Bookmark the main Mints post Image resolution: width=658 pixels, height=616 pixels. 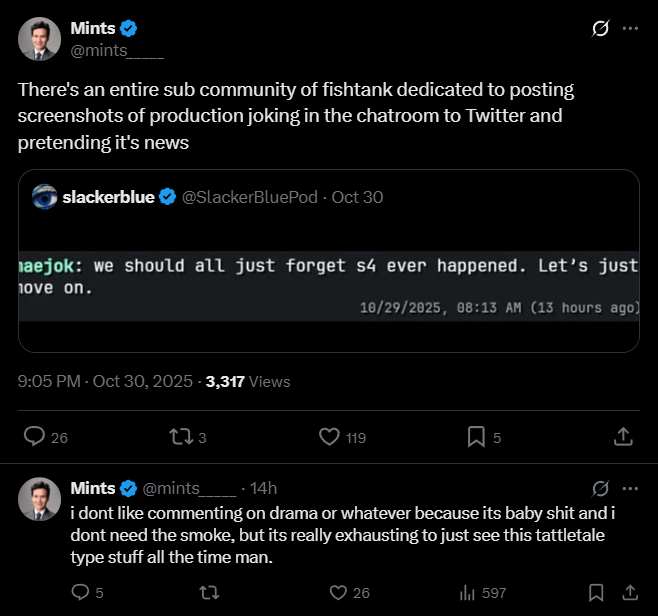[x=477, y=437]
